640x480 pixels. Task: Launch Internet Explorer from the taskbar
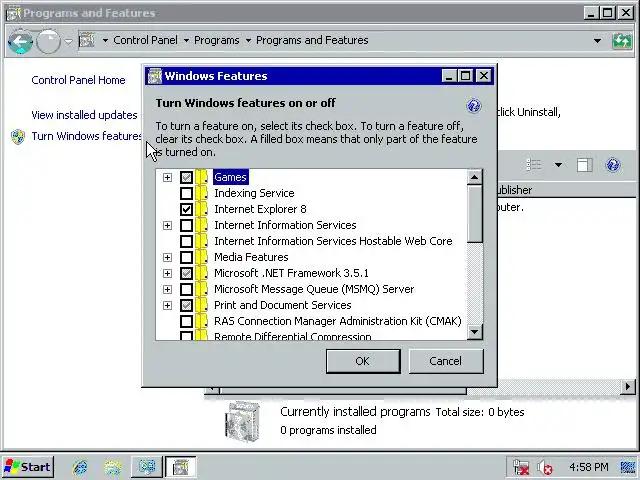[x=80, y=467]
